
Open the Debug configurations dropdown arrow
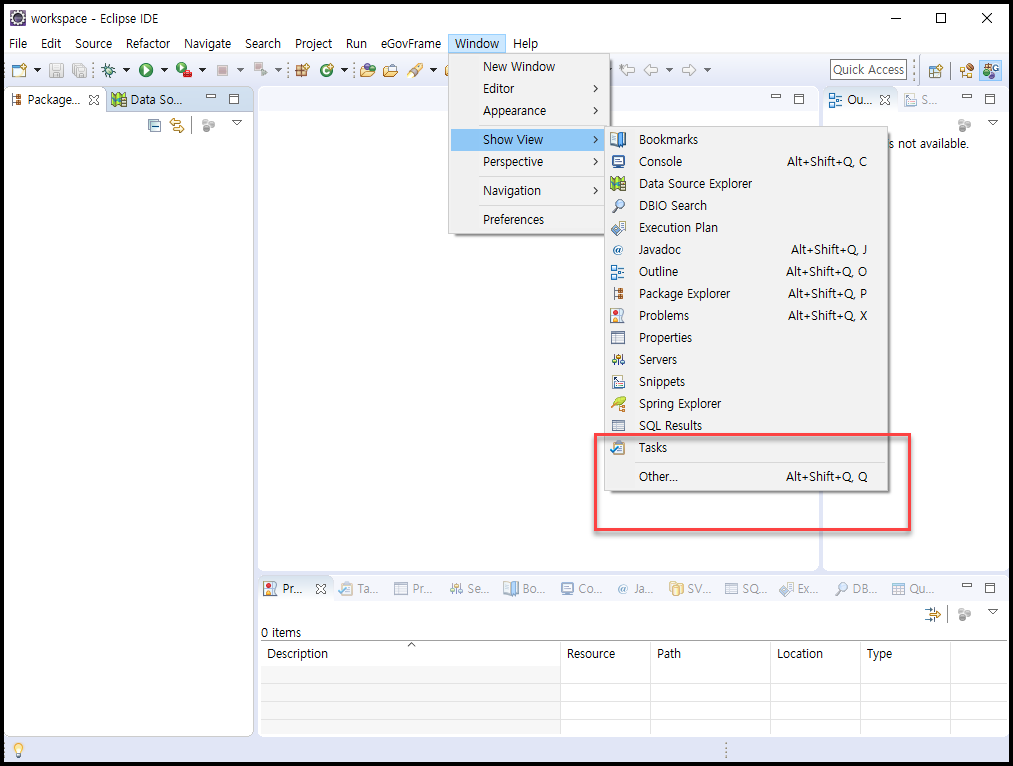[126, 70]
